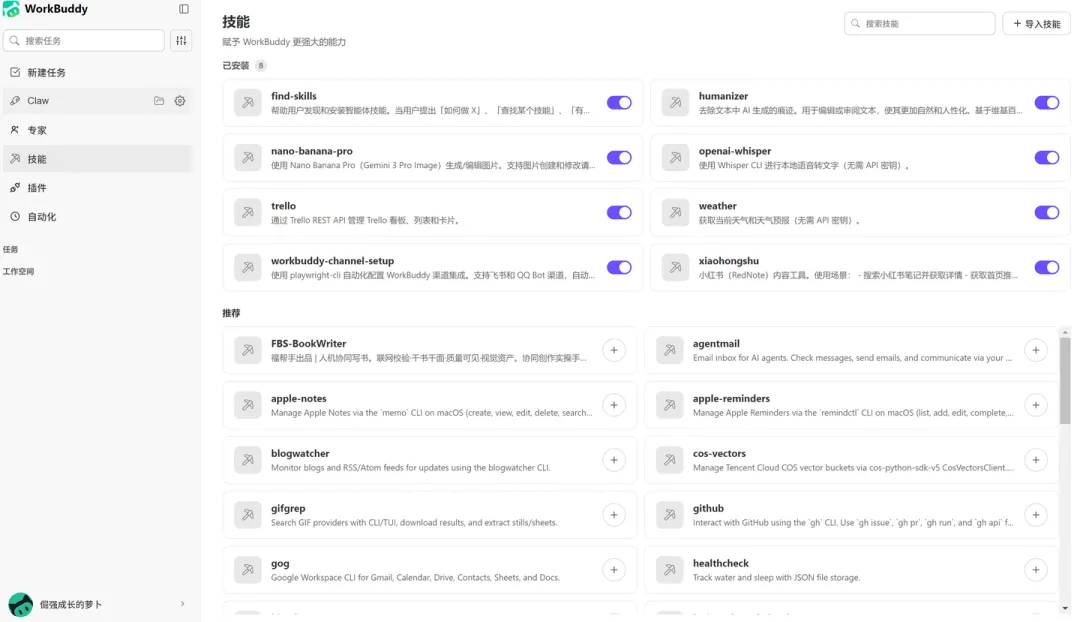Screen dimensions: 1080x622
Task: Toggle the trello skill off
Action: [x=619, y=213]
